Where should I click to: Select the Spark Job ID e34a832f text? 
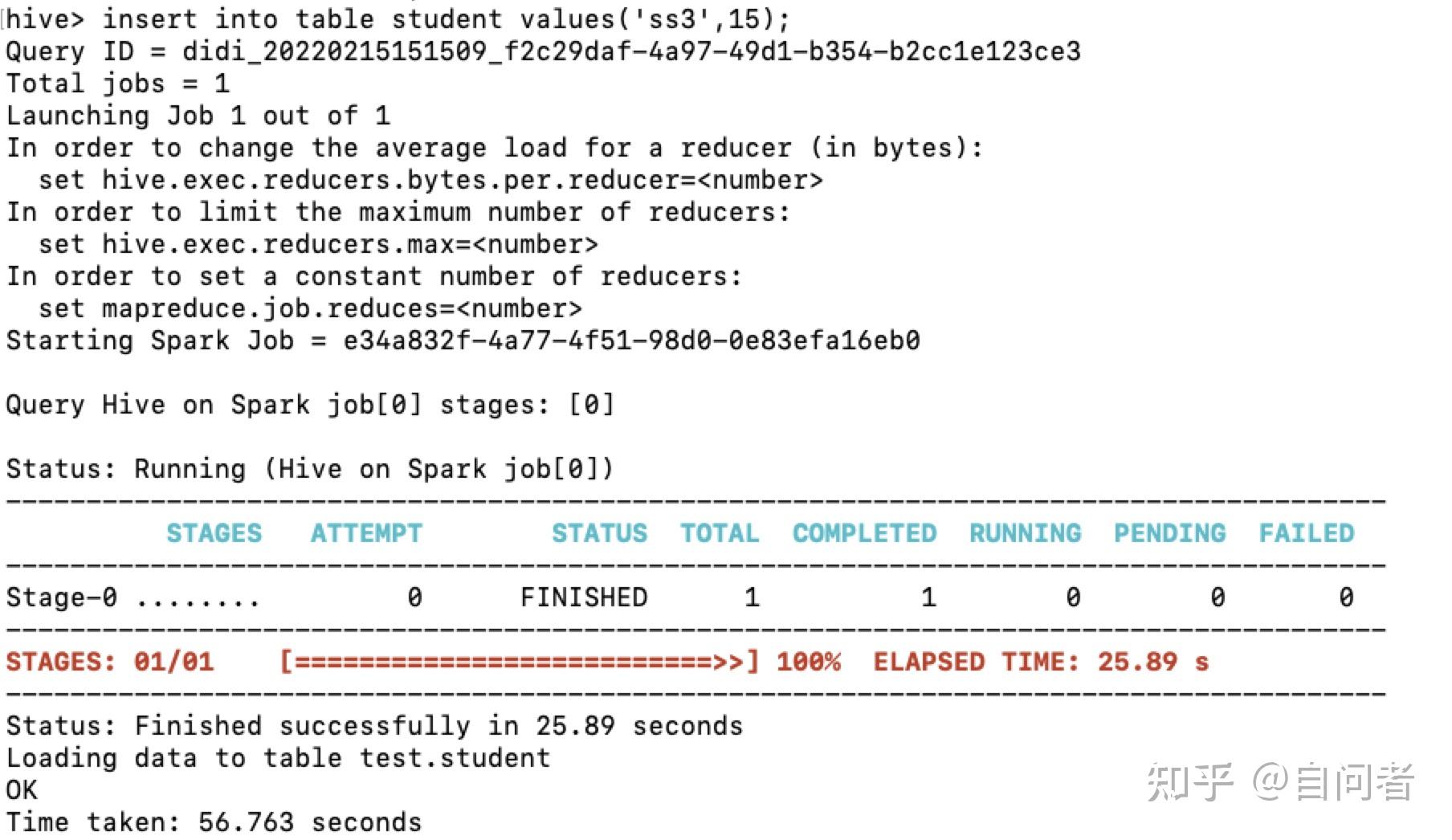(x=631, y=340)
